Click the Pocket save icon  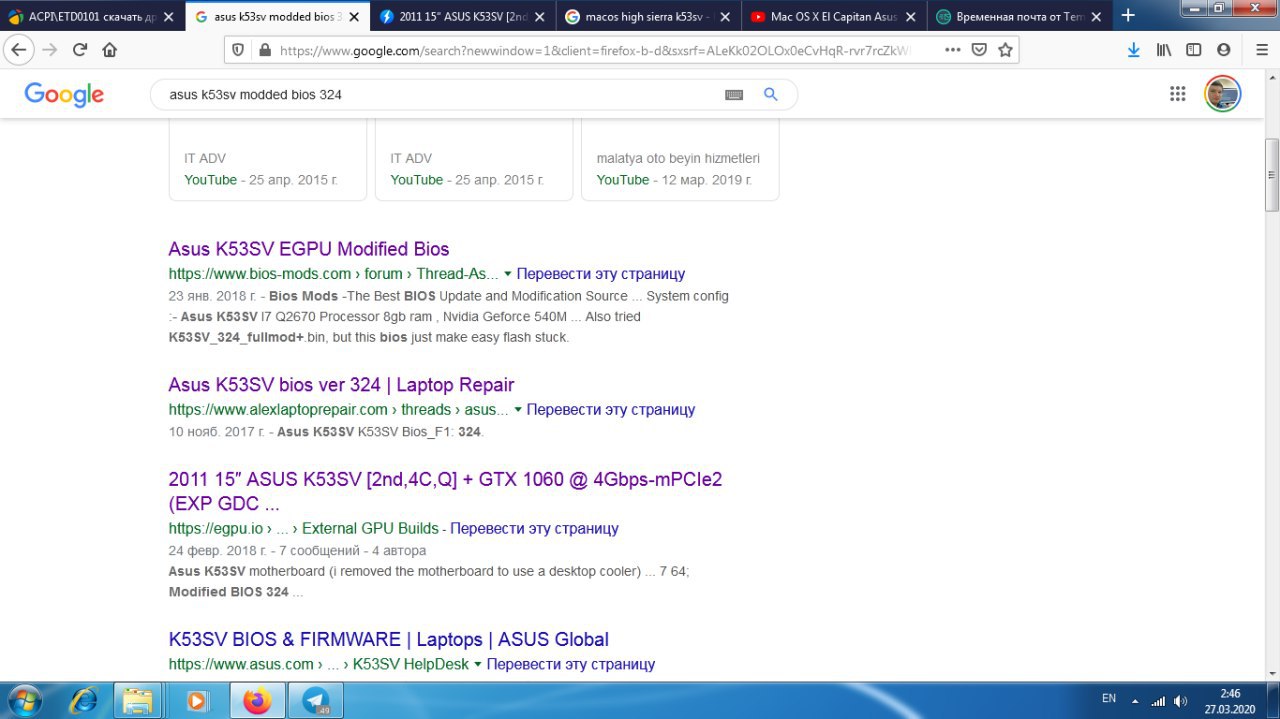tap(980, 50)
